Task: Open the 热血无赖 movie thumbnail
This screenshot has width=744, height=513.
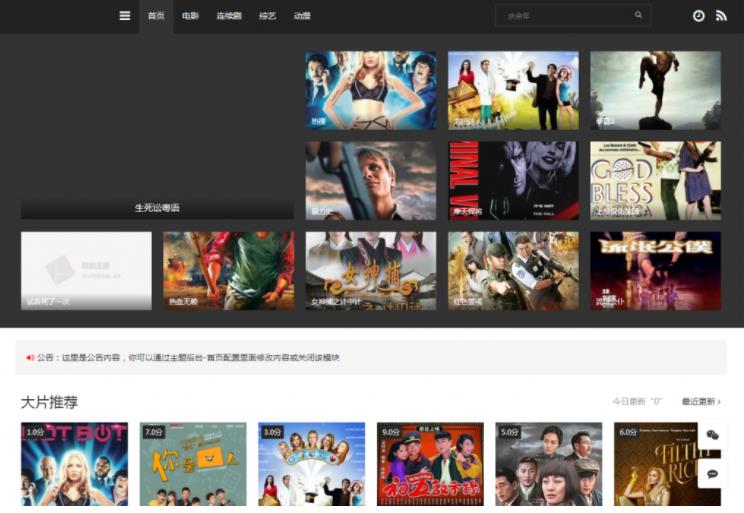Action: [229, 271]
